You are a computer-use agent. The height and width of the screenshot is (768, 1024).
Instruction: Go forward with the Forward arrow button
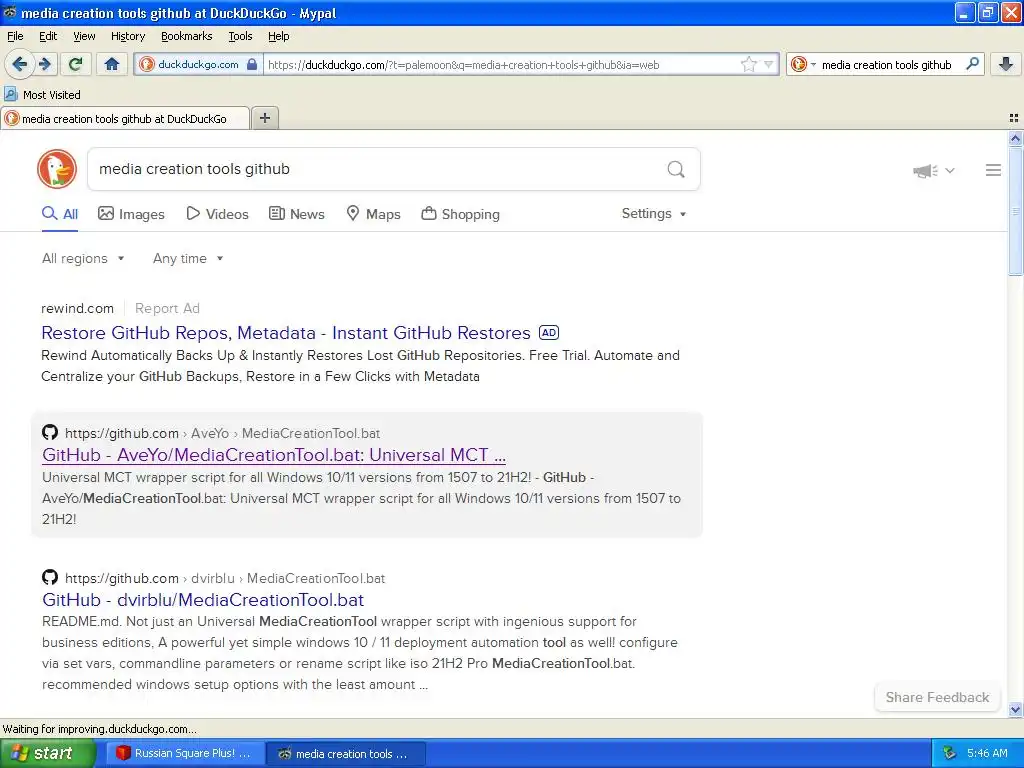pyautogui.click(x=45, y=64)
